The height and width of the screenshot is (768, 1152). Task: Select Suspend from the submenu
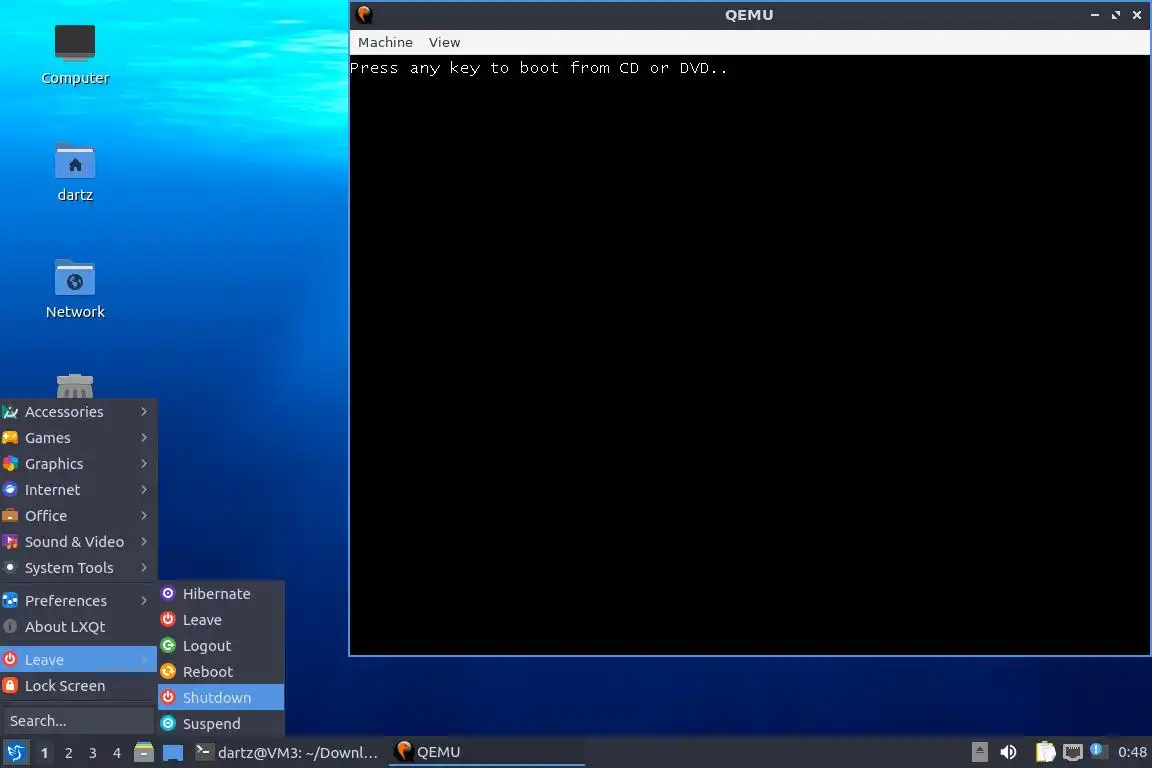tap(221, 724)
